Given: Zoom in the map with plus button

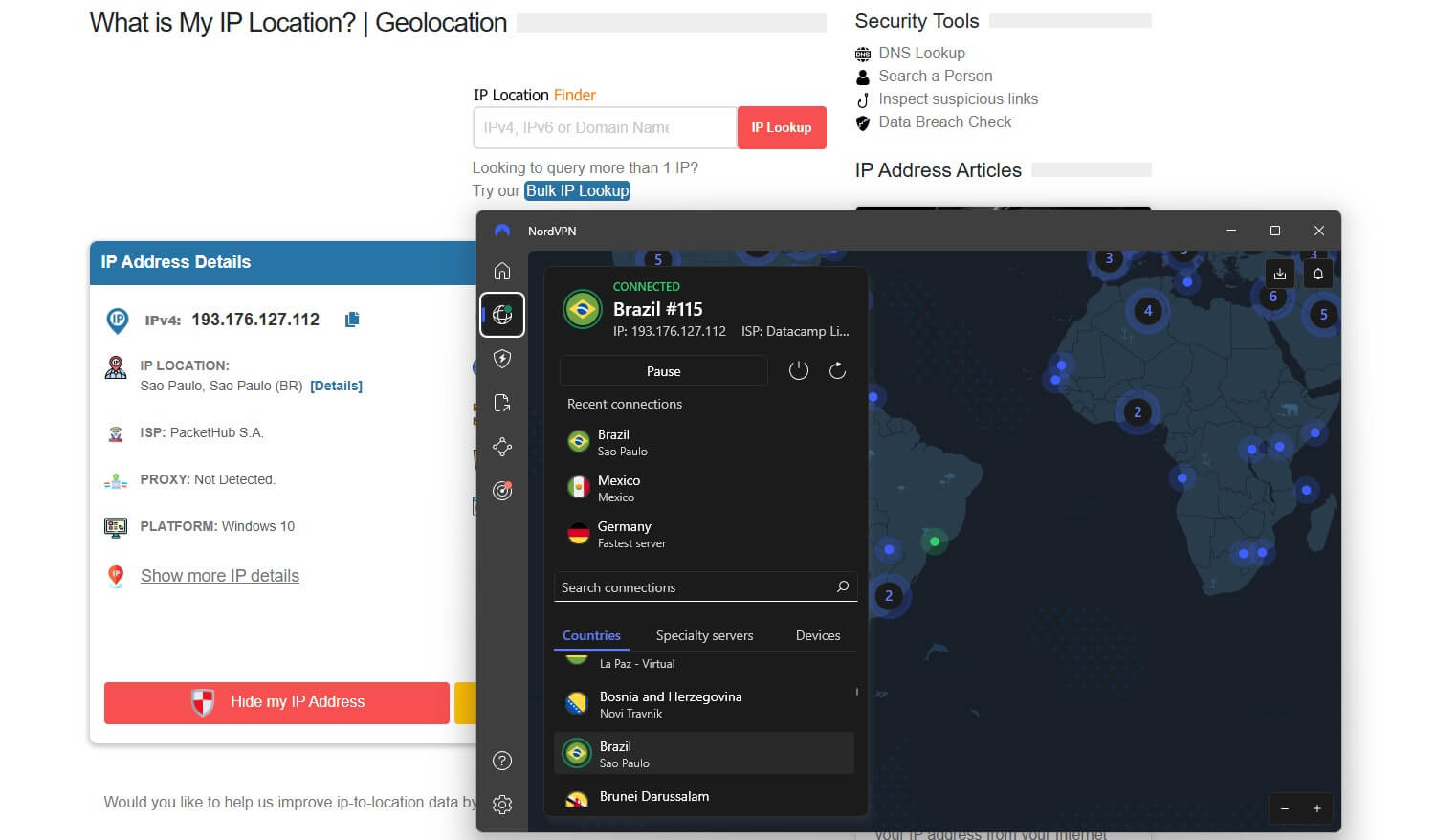Looking at the screenshot, I should [x=1317, y=808].
